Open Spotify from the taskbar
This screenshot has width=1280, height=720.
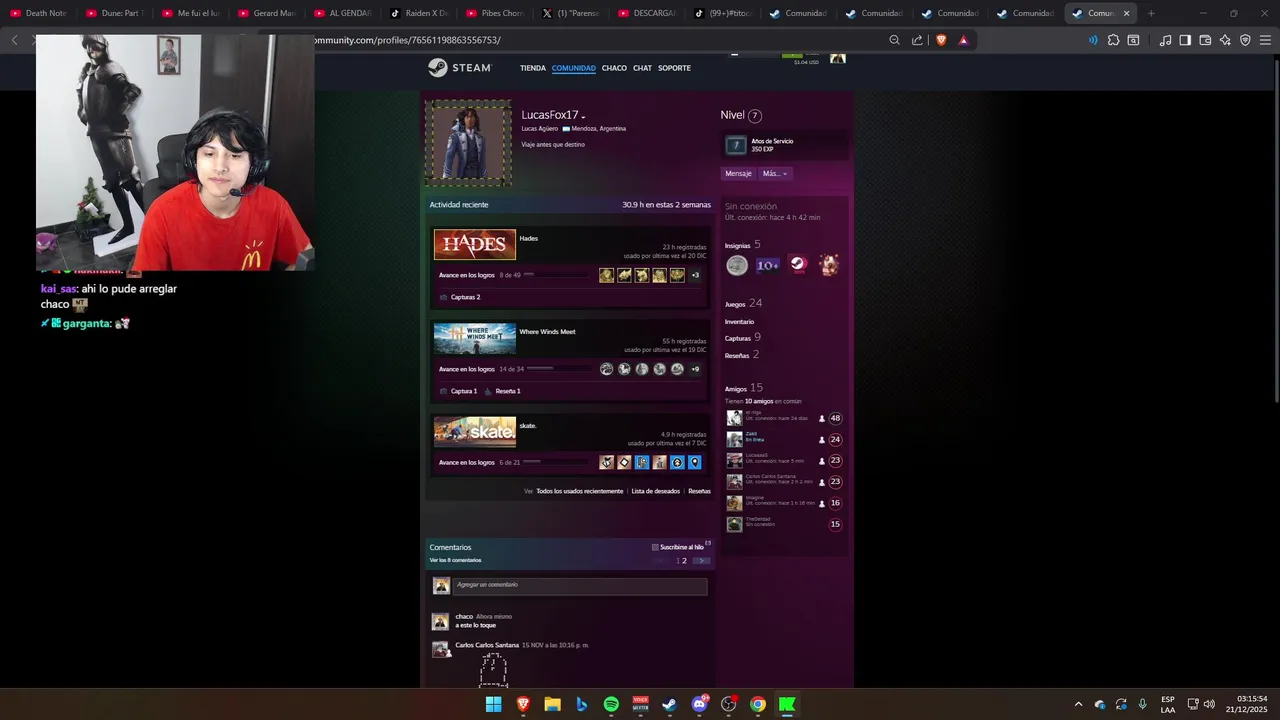pyautogui.click(x=611, y=704)
